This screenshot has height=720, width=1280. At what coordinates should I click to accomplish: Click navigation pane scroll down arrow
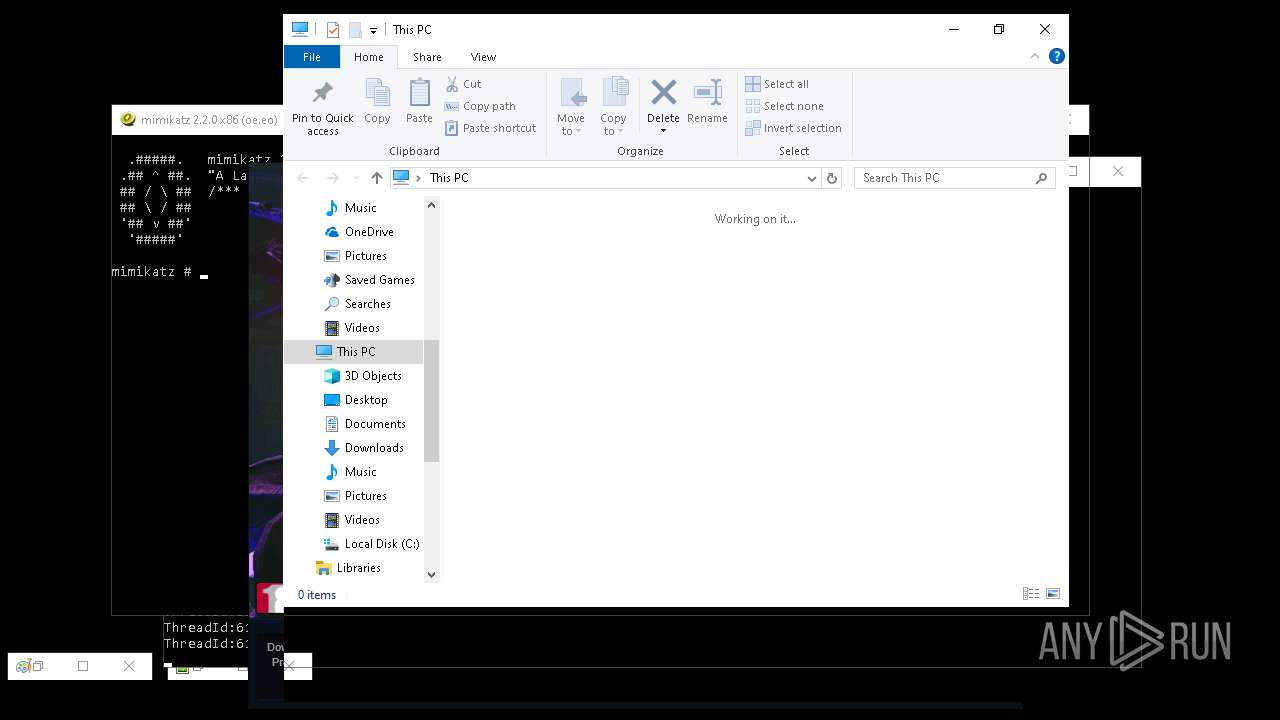[431, 574]
